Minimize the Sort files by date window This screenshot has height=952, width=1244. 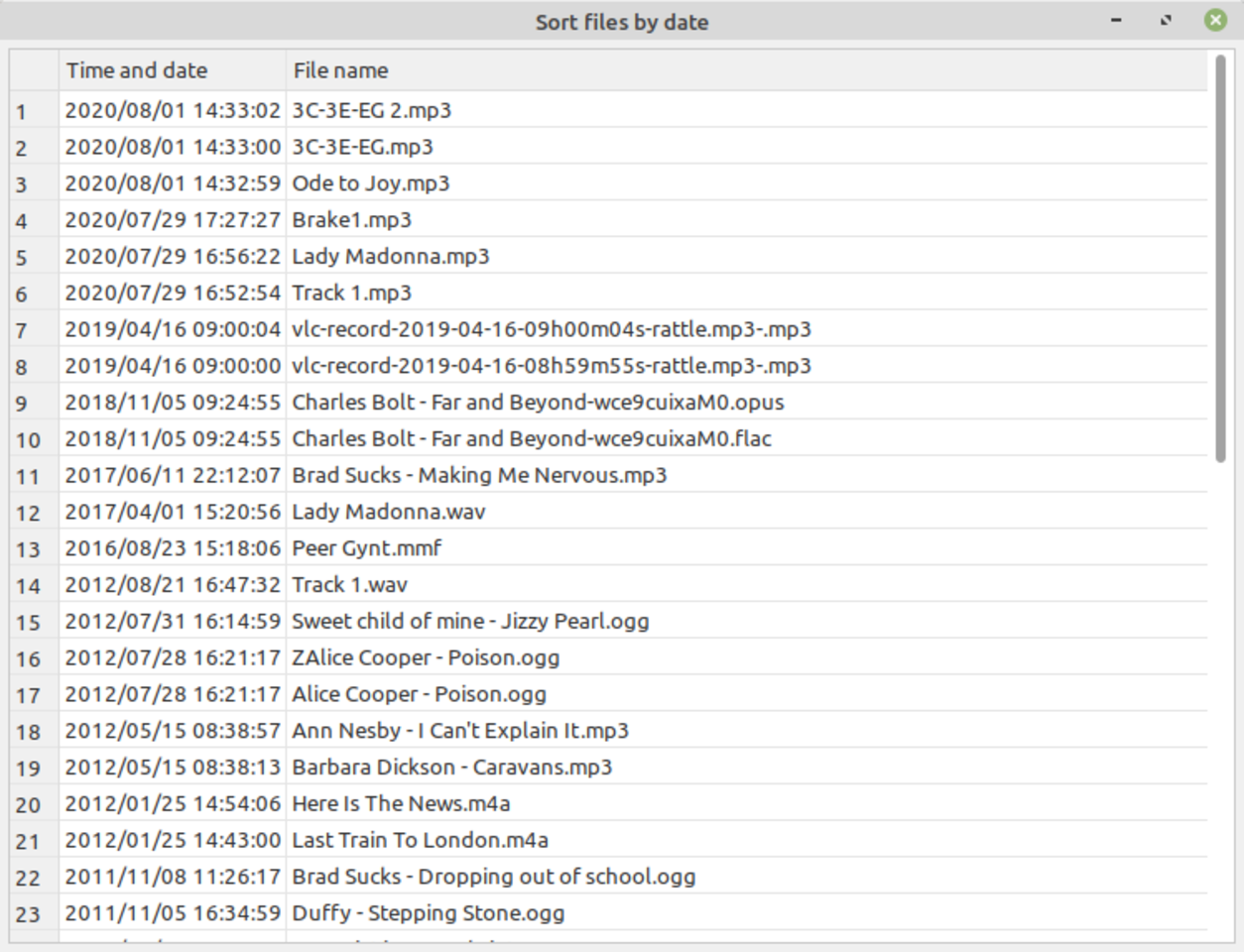(1116, 21)
